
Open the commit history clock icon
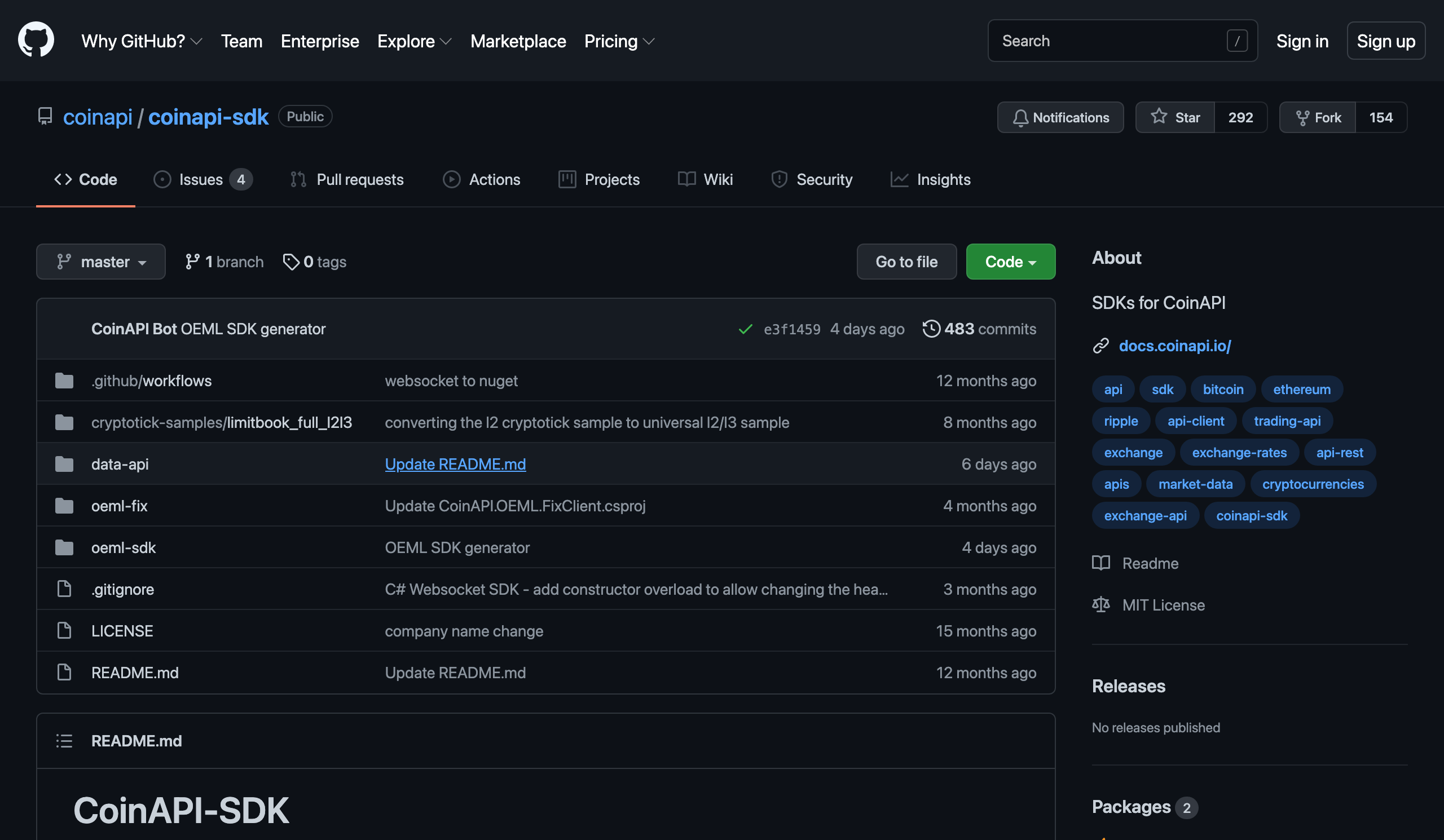931,329
